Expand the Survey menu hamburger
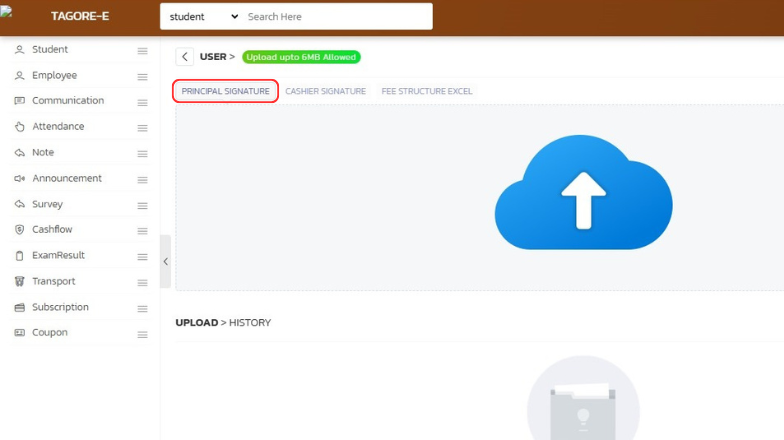The width and height of the screenshot is (784, 440). (142, 205)
